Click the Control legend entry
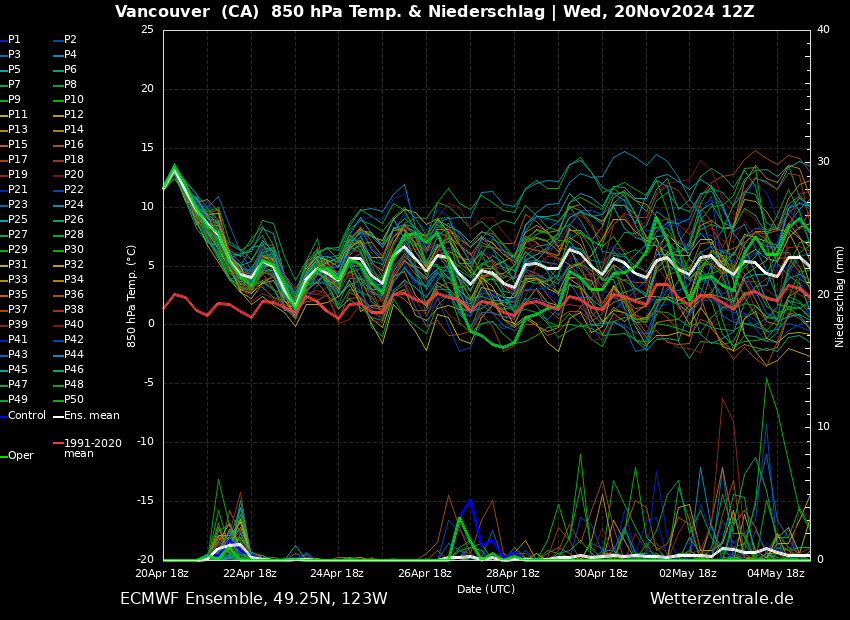Image resolution: width=850 pixels, height=620 pixels. [27, 415]
